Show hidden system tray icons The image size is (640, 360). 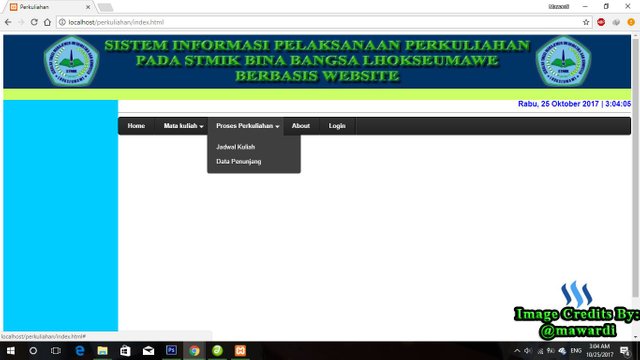point(517,351)
